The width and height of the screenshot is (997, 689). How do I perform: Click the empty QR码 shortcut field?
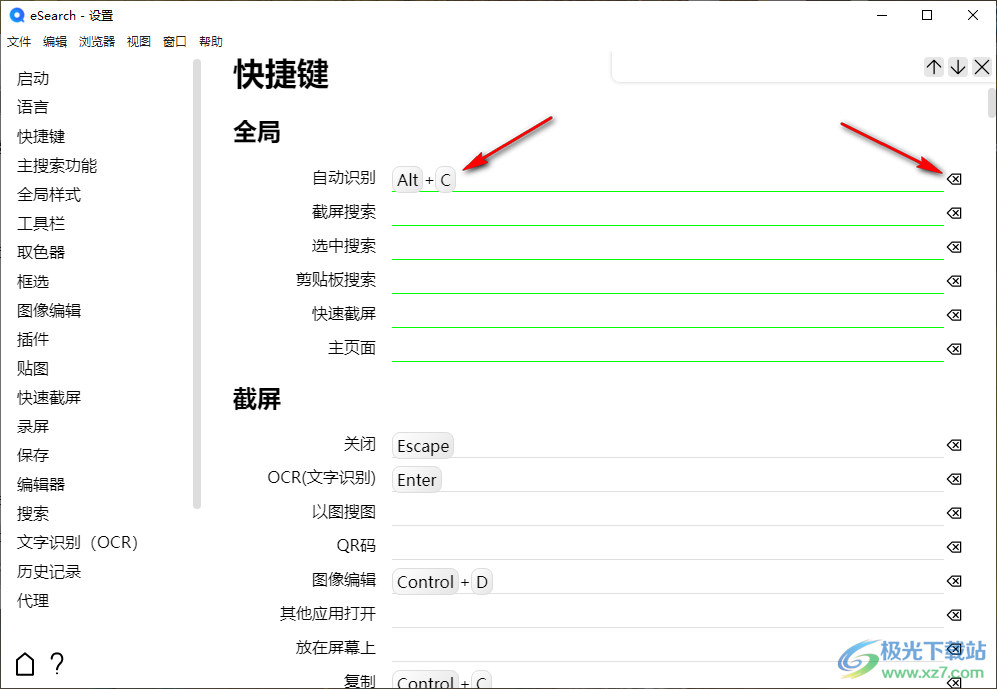click(x=668, y=547)
